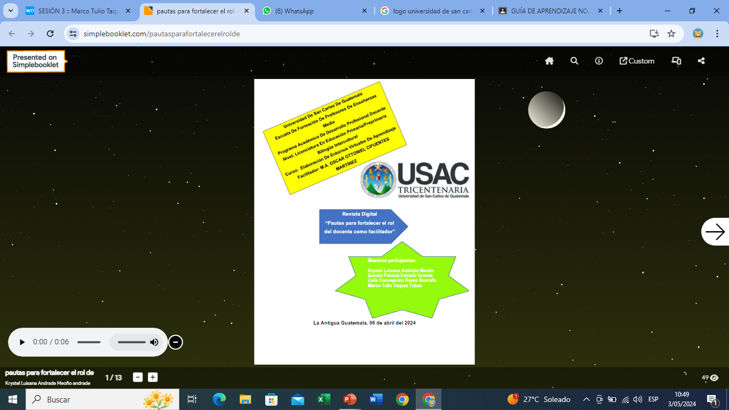Share the booklet via share icon

pos(701,61)
